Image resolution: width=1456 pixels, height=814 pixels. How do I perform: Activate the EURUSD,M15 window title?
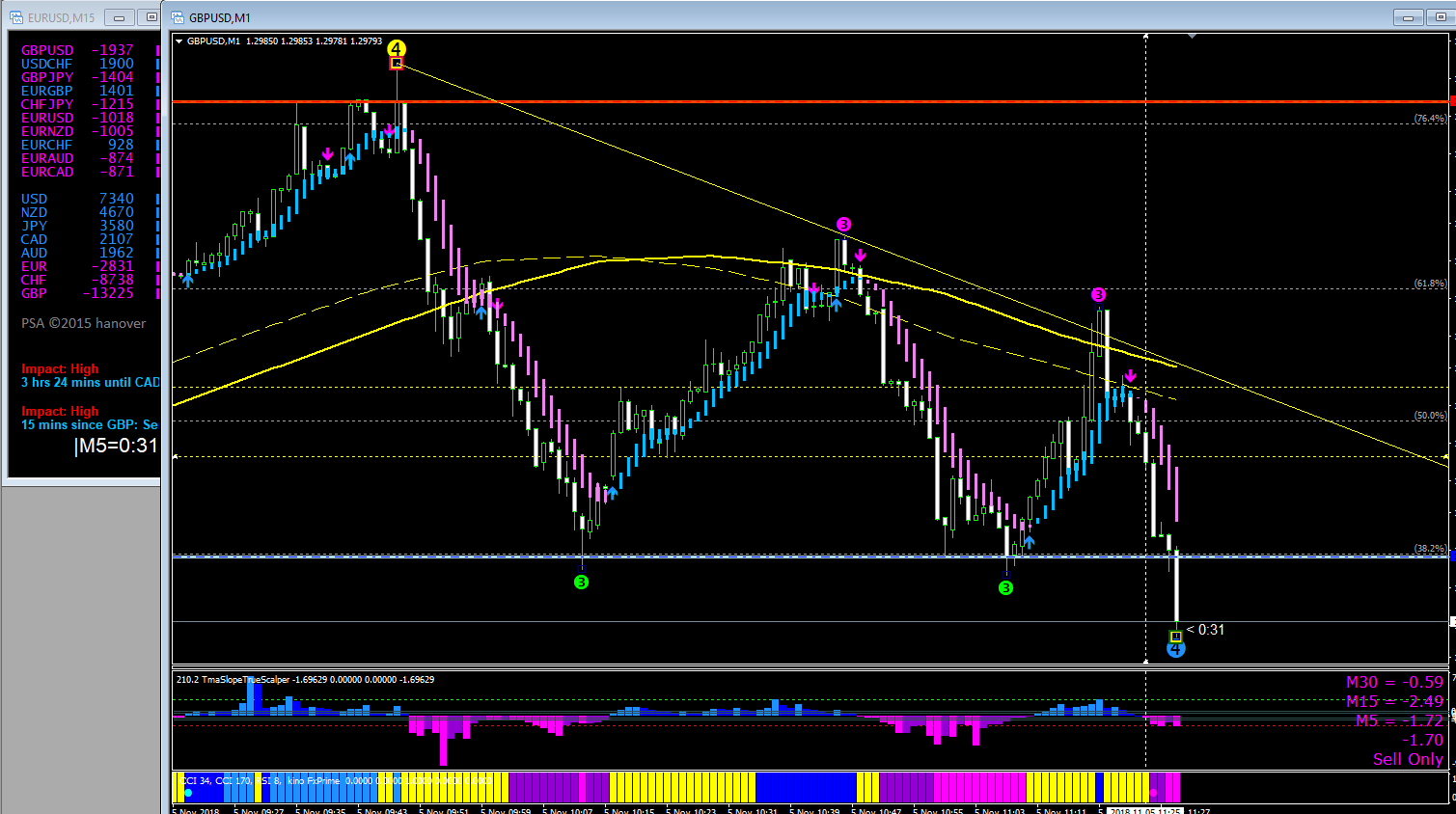(x=62, y=17)
